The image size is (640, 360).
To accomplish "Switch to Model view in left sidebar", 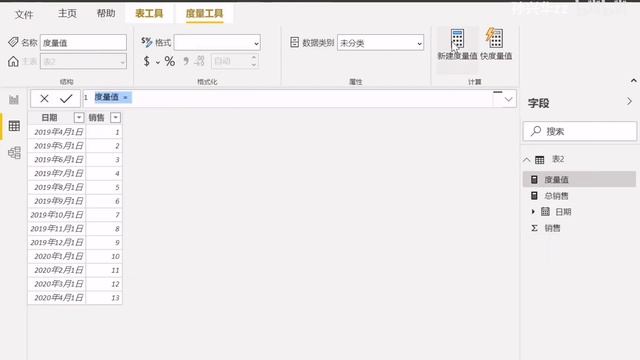I will (x=14, y=153).
